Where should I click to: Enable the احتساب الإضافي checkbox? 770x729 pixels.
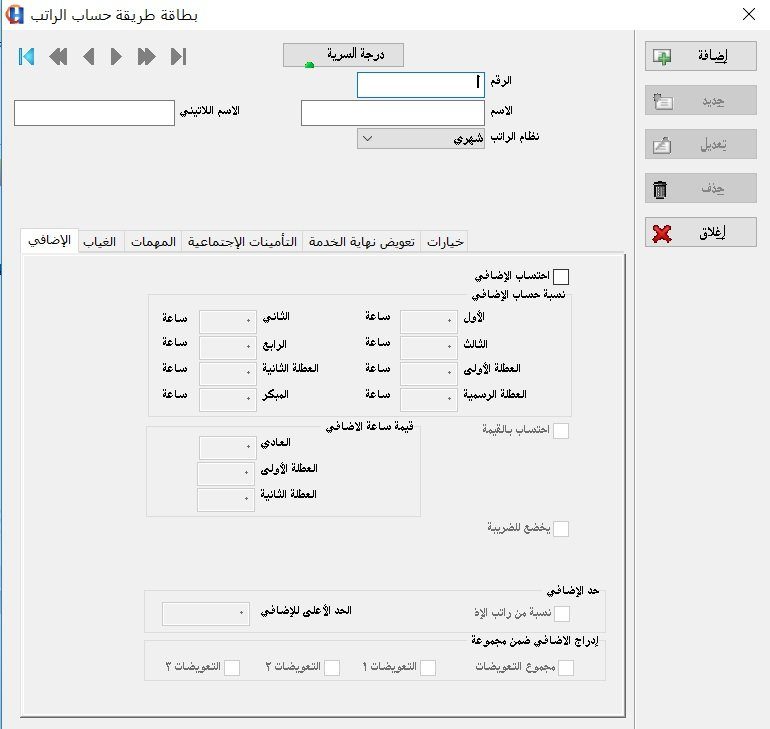(x=561, y=276)
